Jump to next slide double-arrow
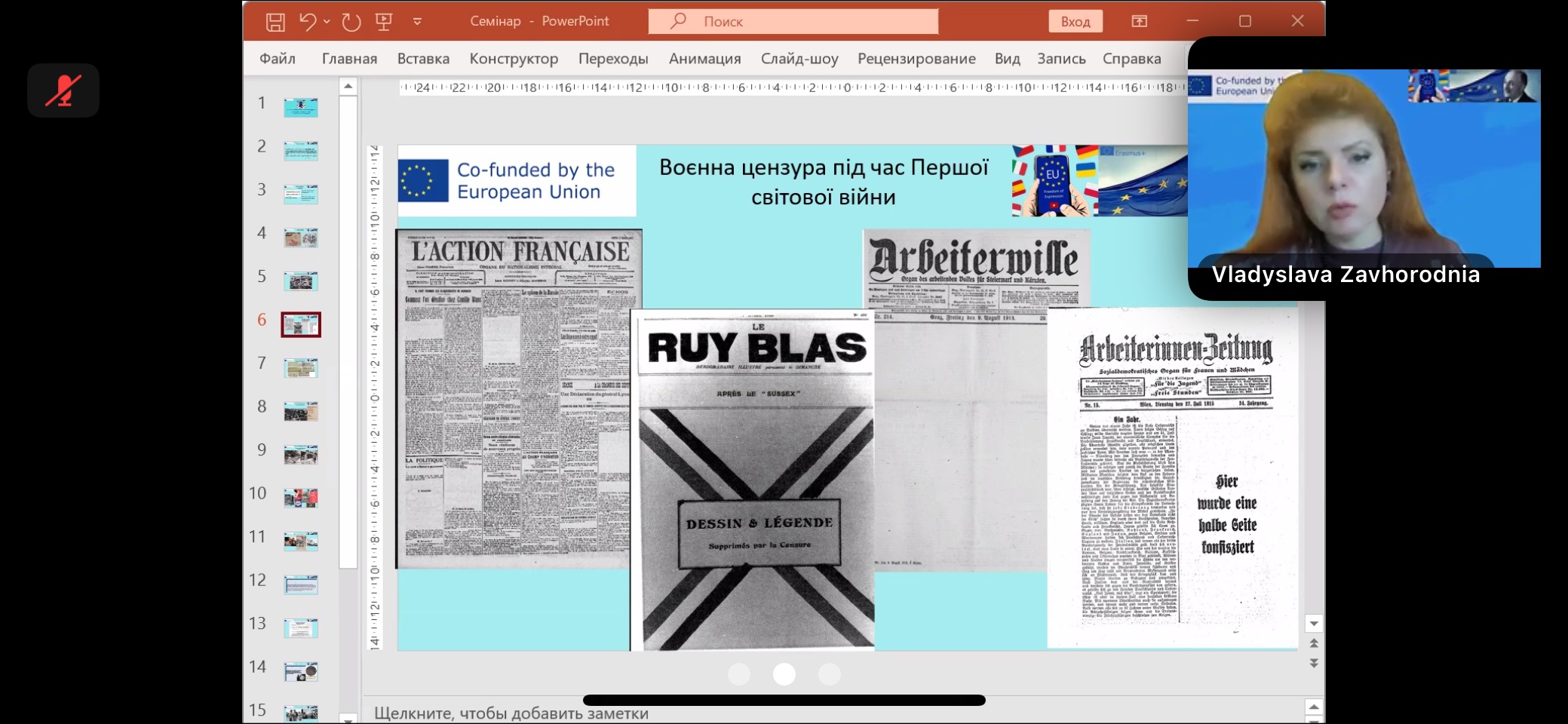Viewport: 1568px width, 724px height. coord(1314,663)
